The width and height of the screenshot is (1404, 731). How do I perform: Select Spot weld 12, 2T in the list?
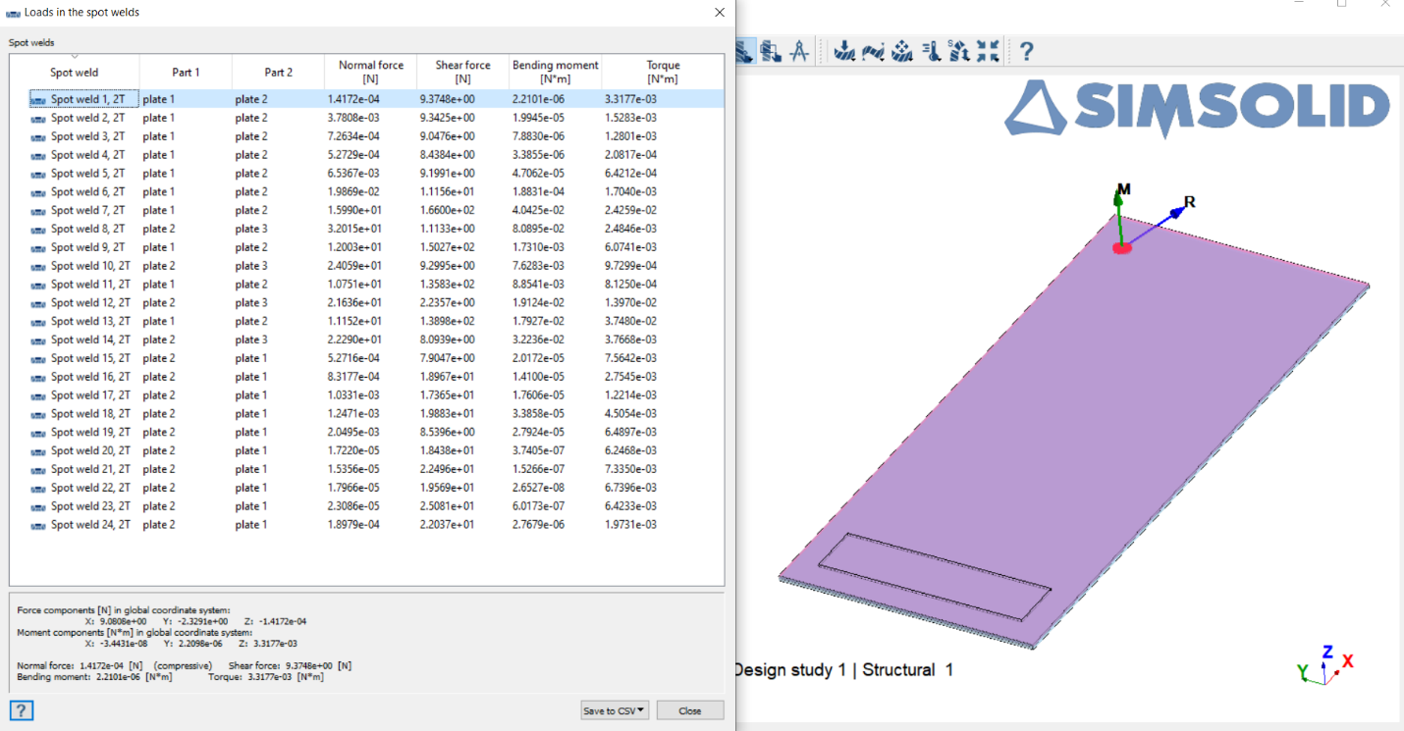tap(90, 303)
